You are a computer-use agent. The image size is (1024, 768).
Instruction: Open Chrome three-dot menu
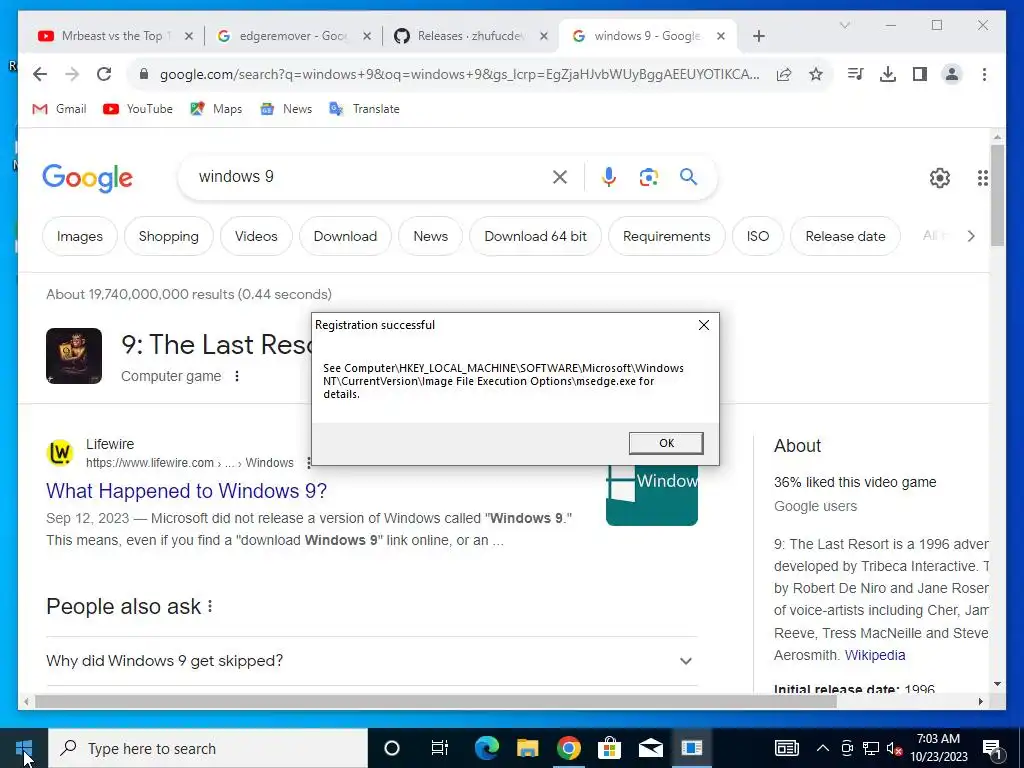point(984,74)
